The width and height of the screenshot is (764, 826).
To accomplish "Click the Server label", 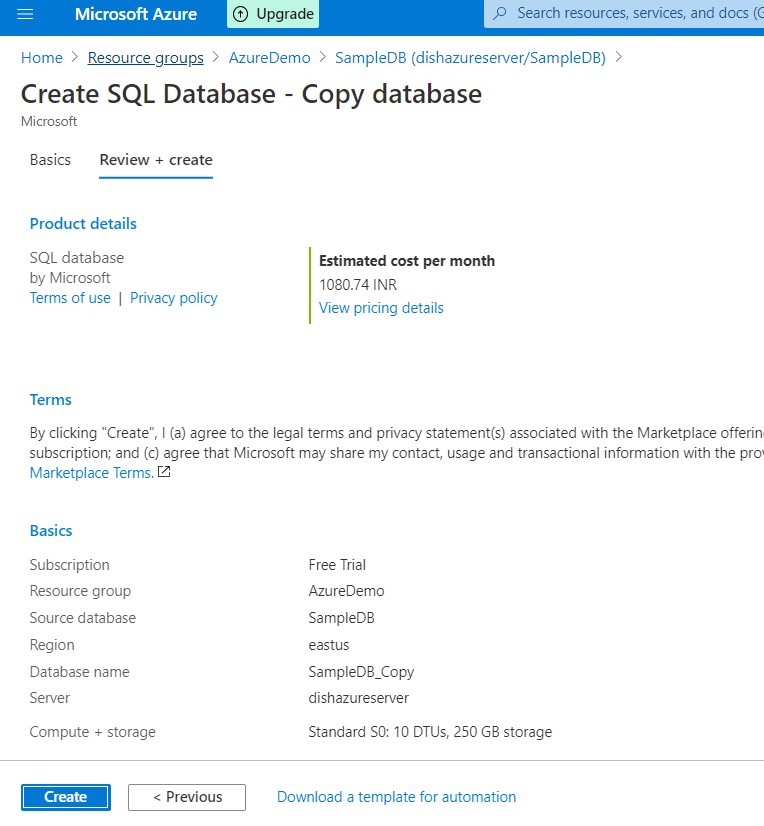I will point(50,698).
